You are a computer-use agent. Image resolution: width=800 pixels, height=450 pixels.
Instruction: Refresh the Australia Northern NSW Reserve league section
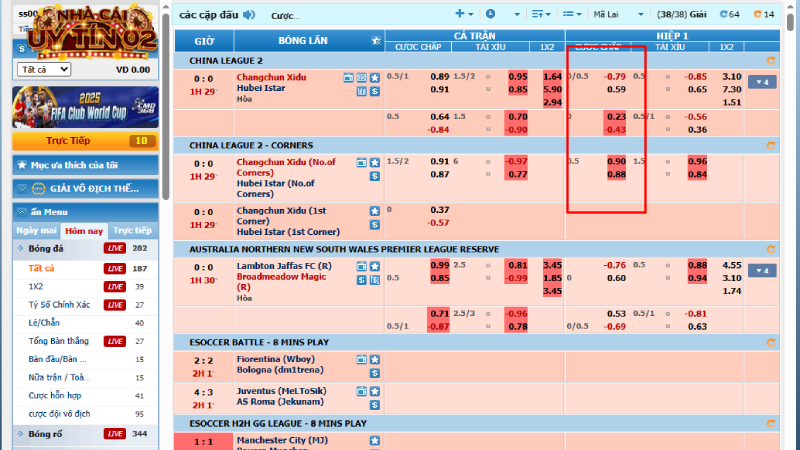coord(771,249)
